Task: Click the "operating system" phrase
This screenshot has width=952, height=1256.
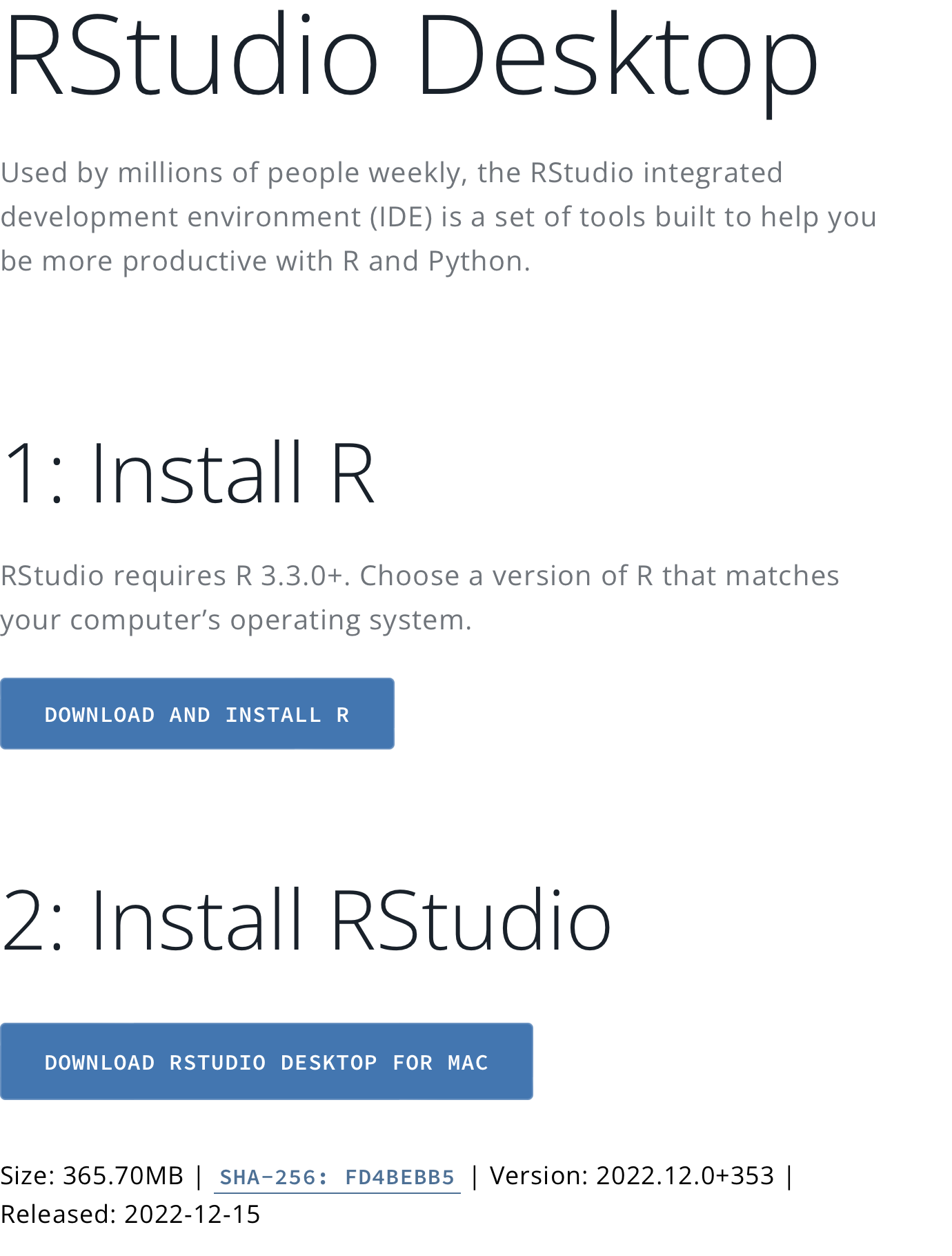Action: [x=350, y=620]
